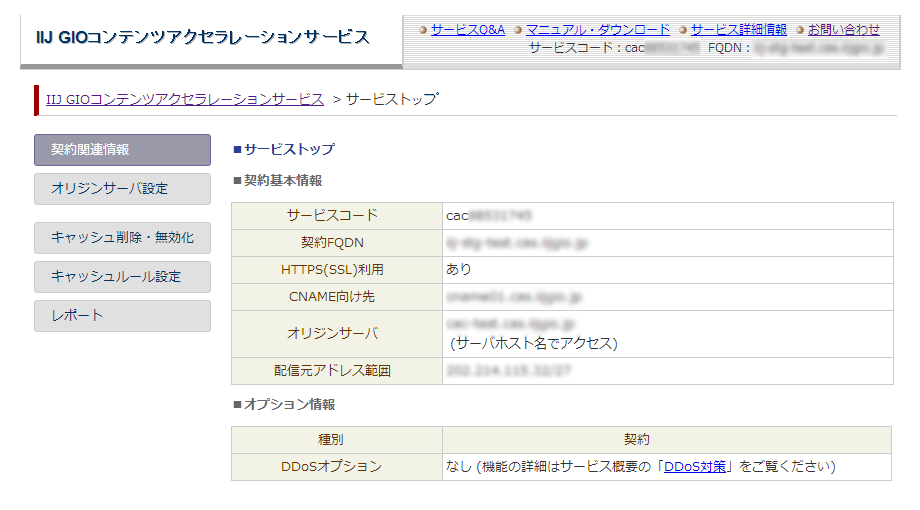The image size is (920, 510).
Task: Go to サービス詳細情報 page
Action: (738, 29)
